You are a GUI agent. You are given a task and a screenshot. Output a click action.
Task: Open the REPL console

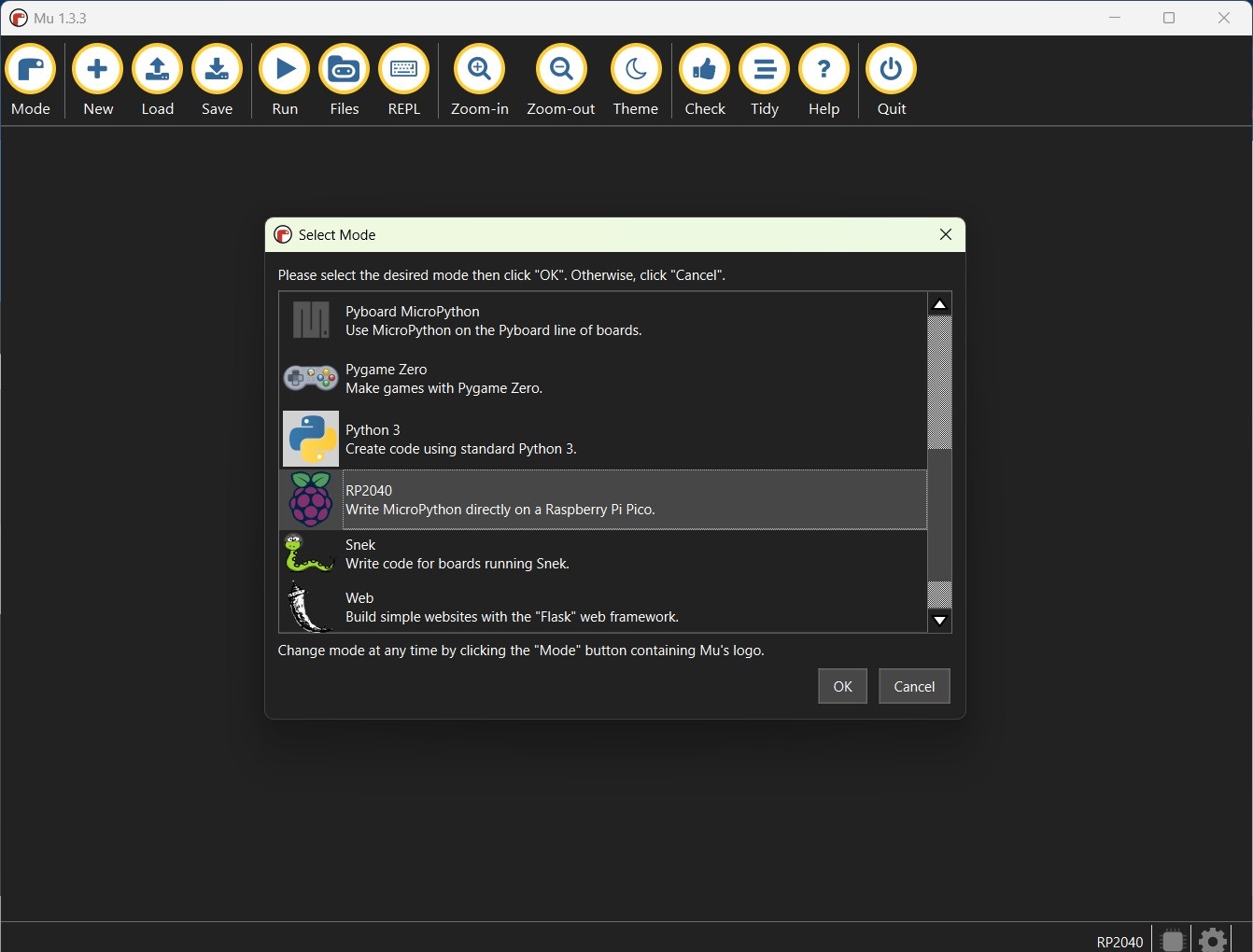404,81
